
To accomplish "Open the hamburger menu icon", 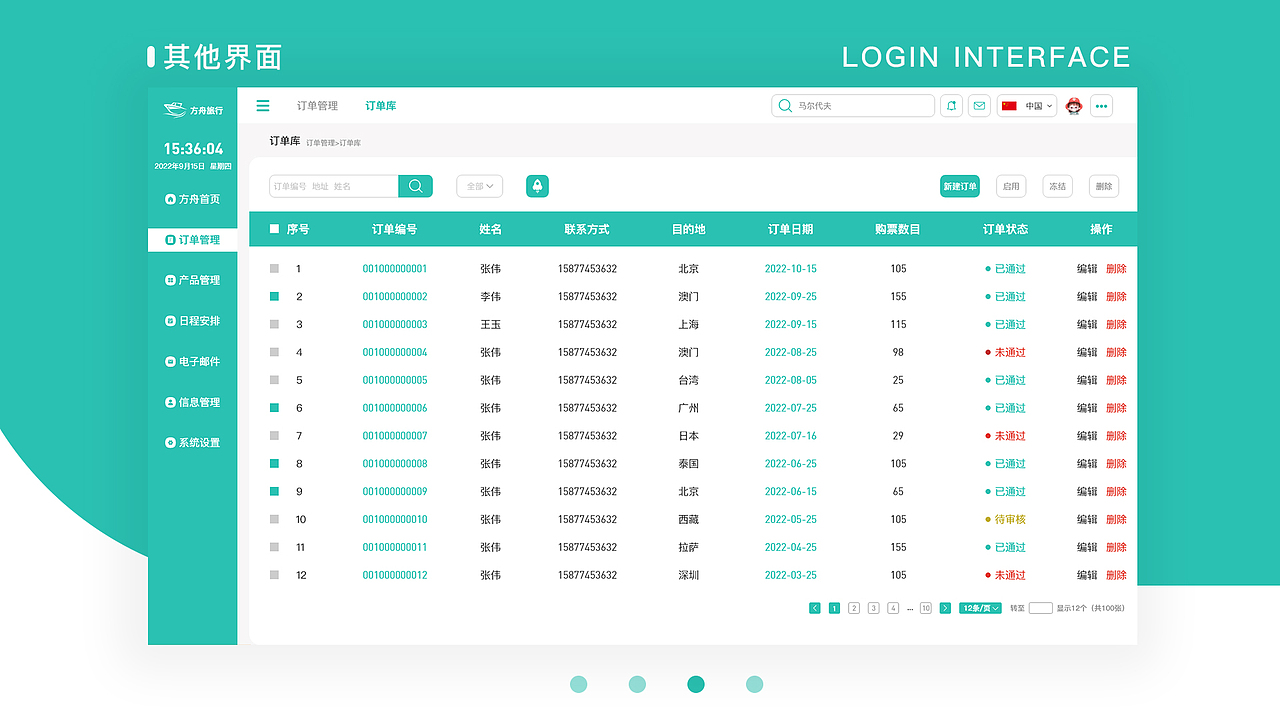I will (x=263, y=106).
